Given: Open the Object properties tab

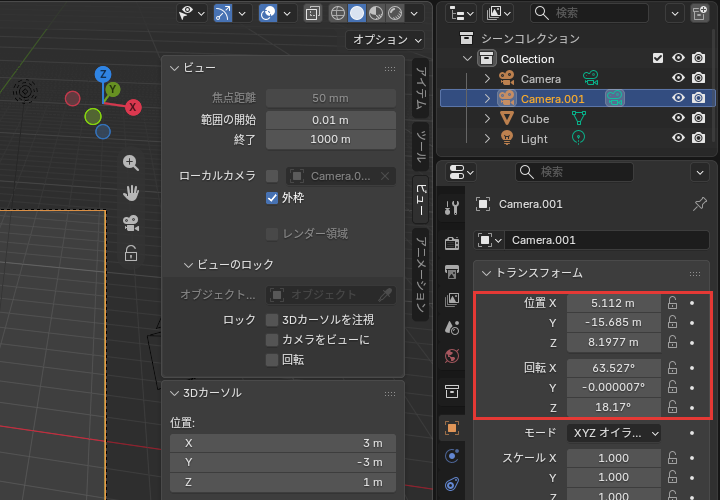Looking at the screenshot, I should (452, 428).
